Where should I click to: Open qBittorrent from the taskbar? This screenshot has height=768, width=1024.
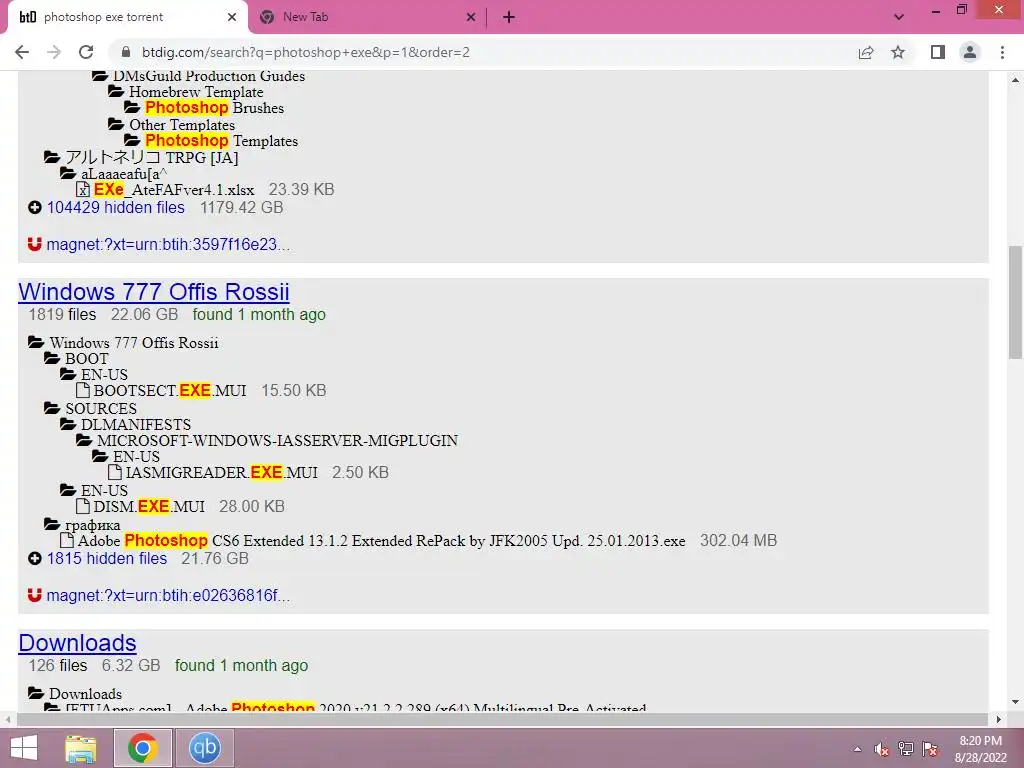pos(204,748)
